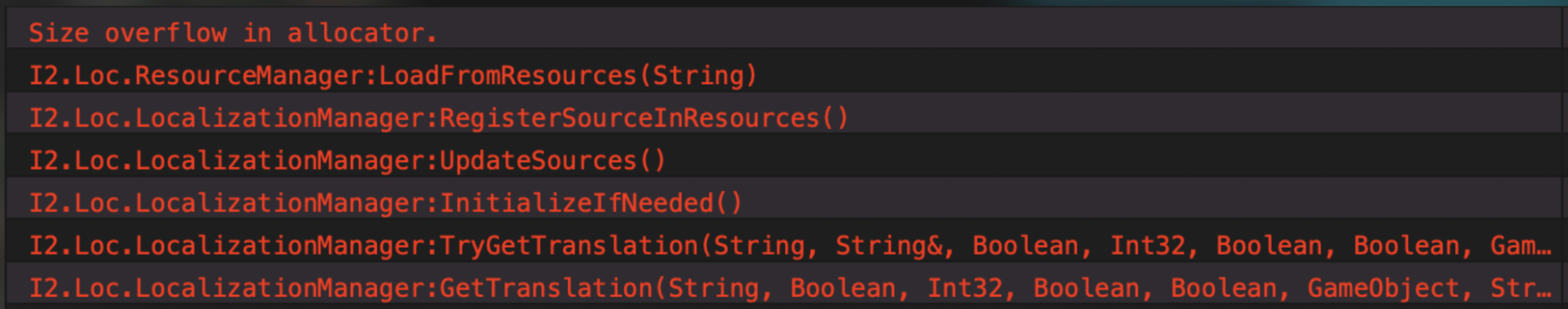Click the ResourceManager class name
Screen dimensions: 1568x309
[x=255, y=75]
